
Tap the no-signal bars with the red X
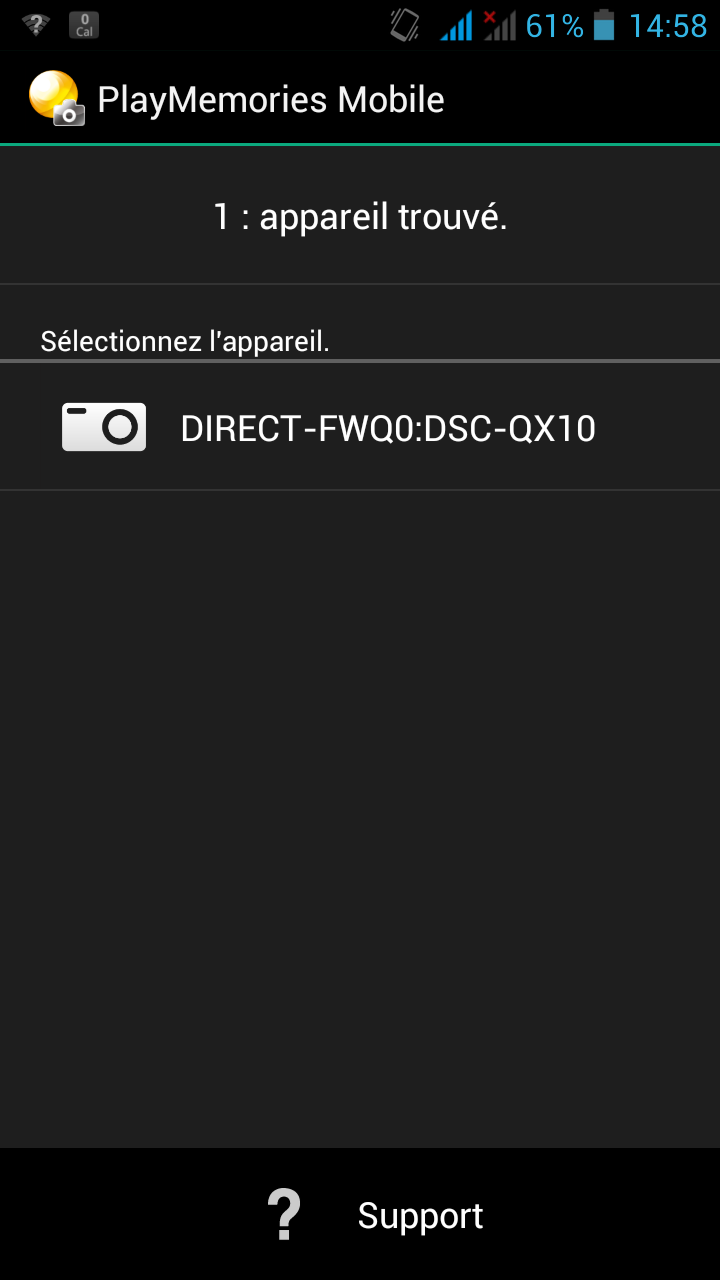click(499, 25)
